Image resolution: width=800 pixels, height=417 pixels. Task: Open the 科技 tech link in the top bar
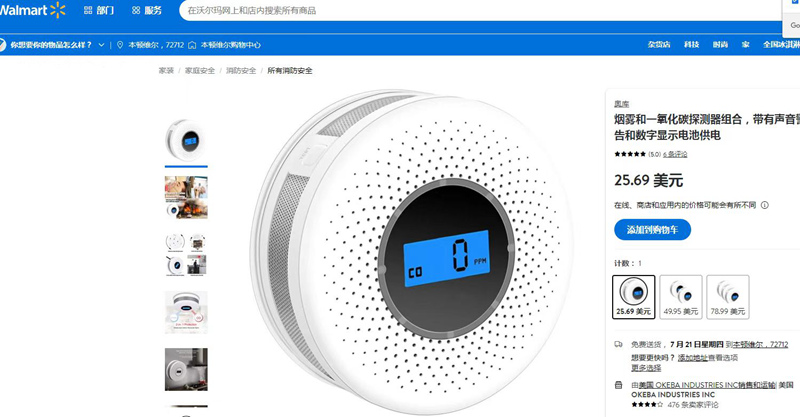[691, 45]
